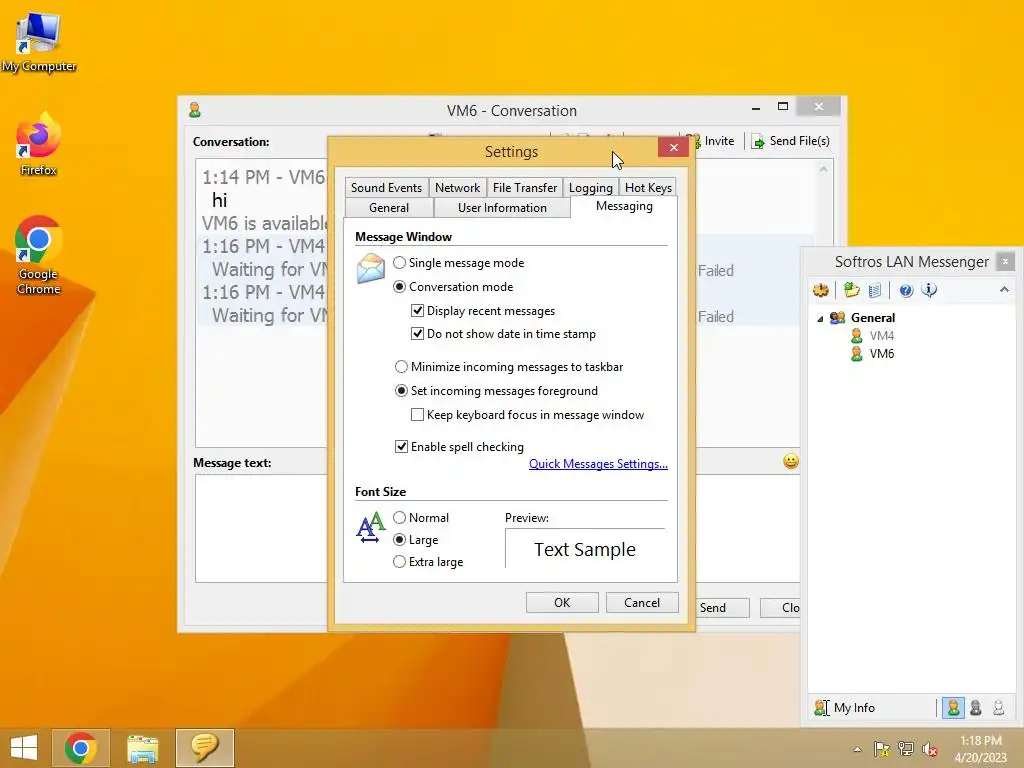1024x768 pixels.
Task: Select Minimize incoming messages to taskbar
Action: click(x=509, y=367)
